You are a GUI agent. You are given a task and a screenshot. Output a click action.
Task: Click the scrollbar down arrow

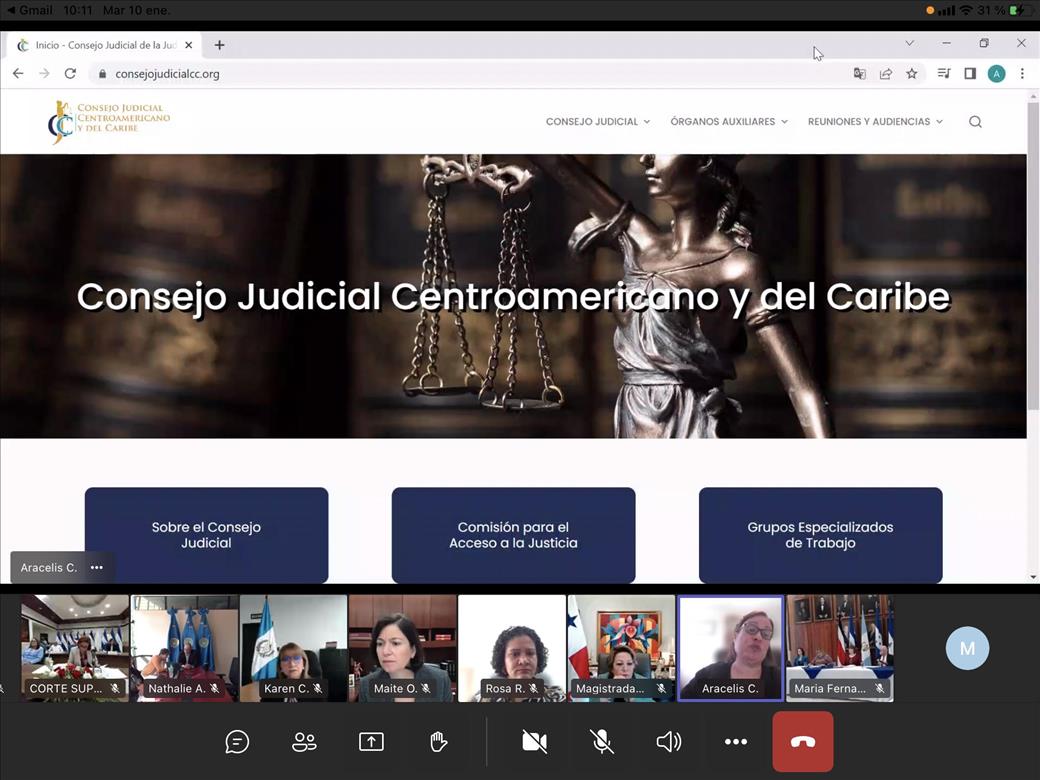point(1033,577)
